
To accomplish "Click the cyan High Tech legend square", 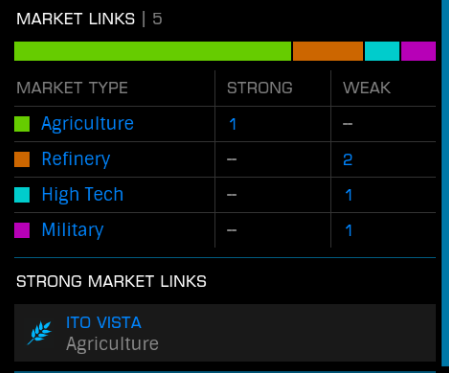I will tap(22, 195).
